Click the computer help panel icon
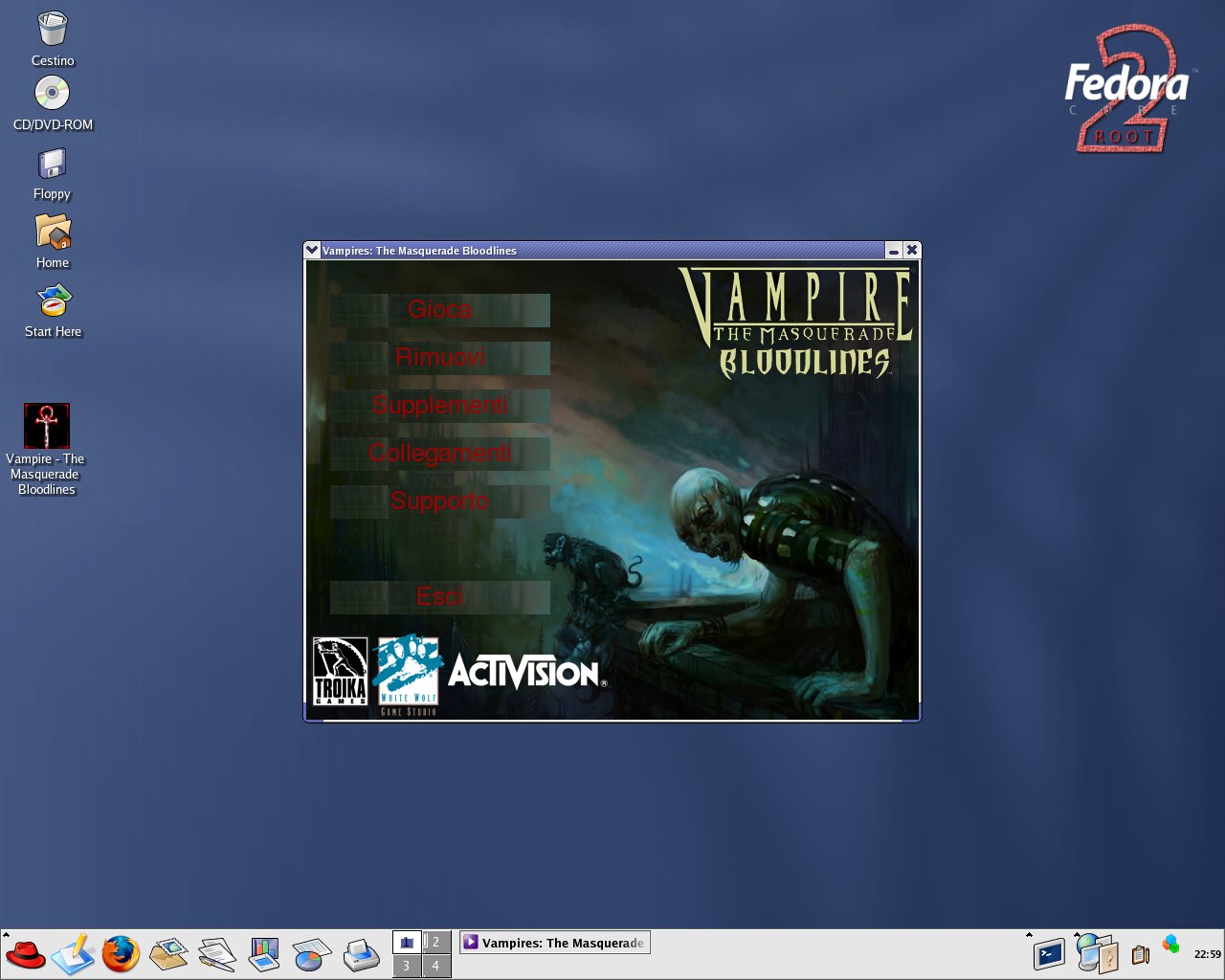Screen dimensions: 1225x980 tap(1097, 954)
